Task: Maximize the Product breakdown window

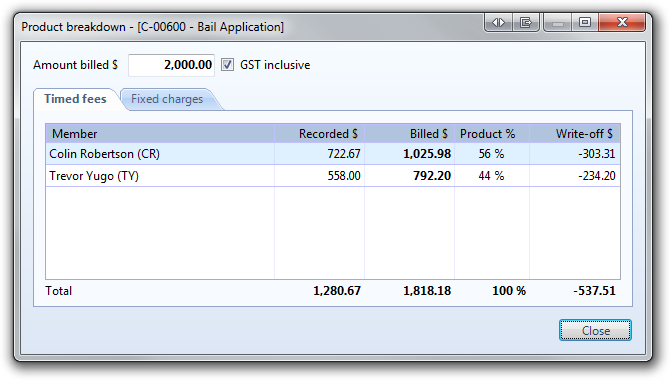Action: point(585,22)
